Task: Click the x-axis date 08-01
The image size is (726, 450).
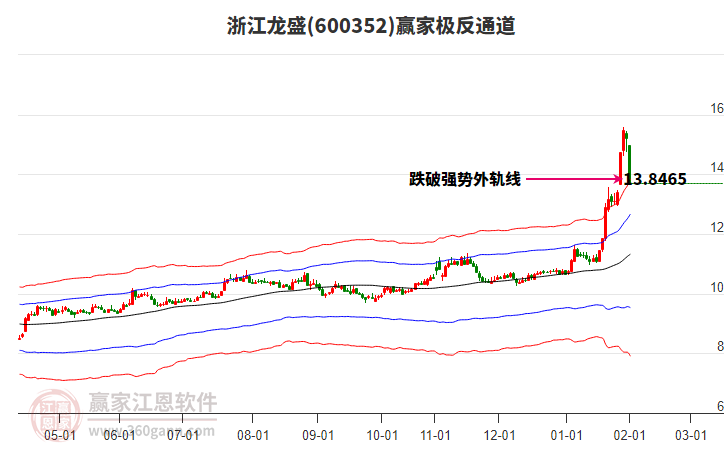Action: [x=253, y=435]
